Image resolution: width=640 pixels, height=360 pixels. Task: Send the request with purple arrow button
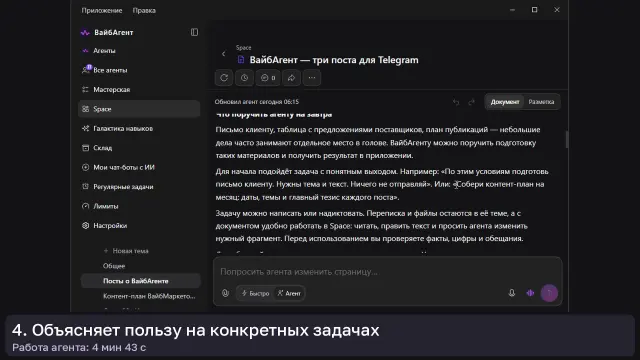pyautogui.click(x=549, y=293)
